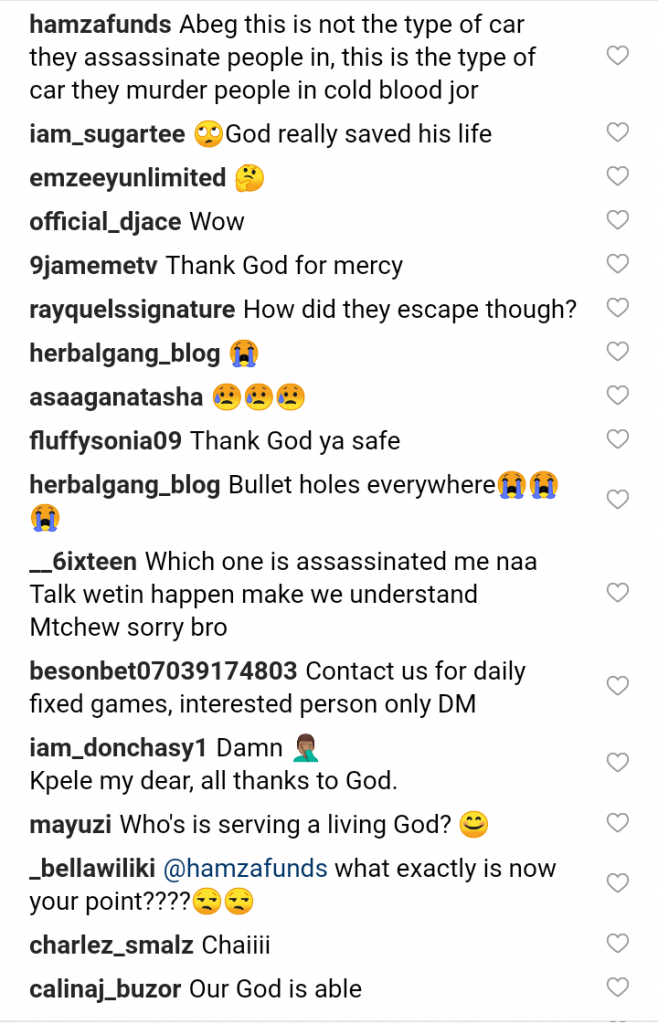Viewport: 658px width, 1024px height.
Task: Toggle like on __6ixteen's comment
Action: 618,593
